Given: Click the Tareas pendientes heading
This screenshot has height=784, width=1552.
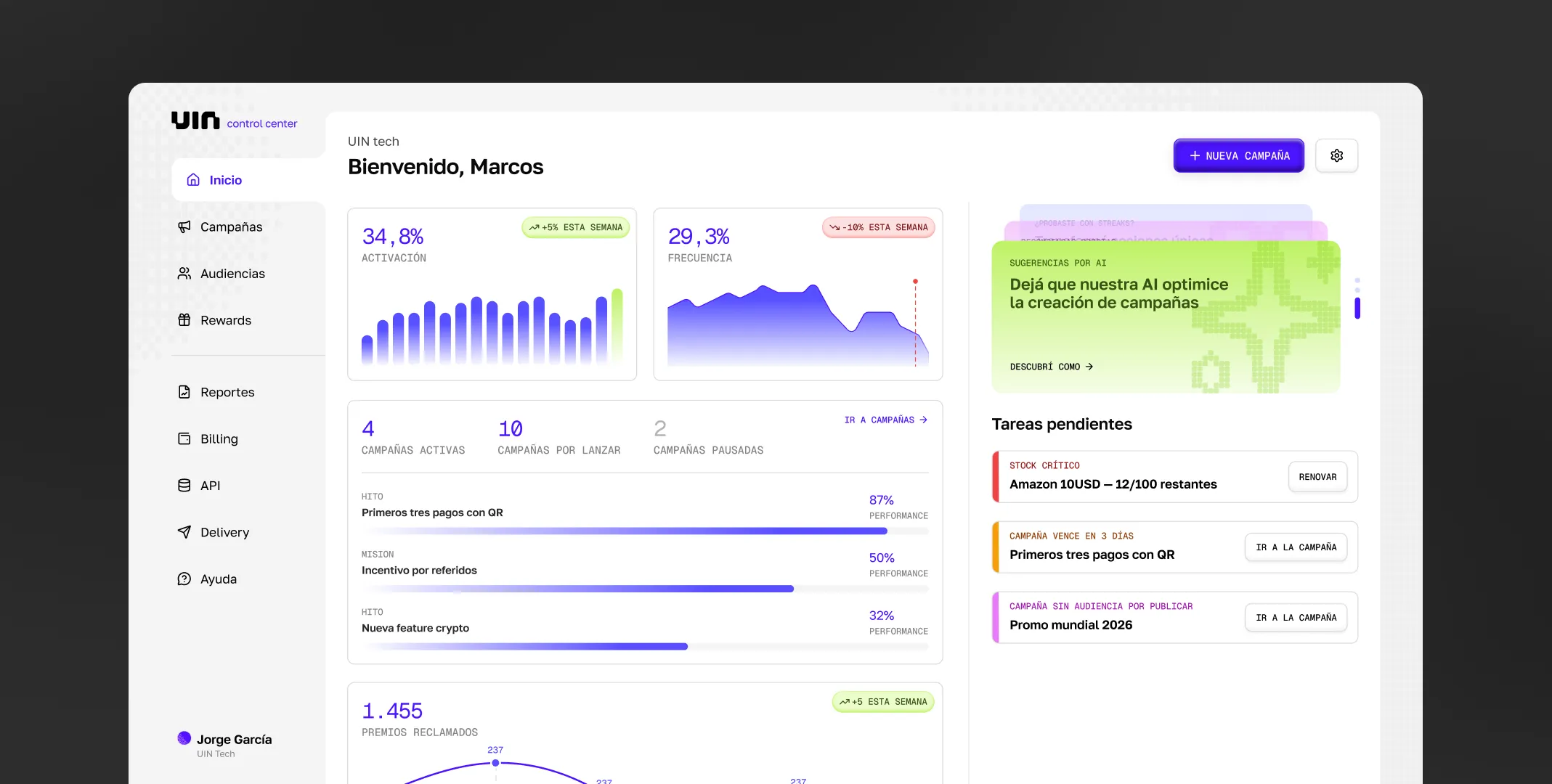Looking at the screenshot, I should [1062, 424].
